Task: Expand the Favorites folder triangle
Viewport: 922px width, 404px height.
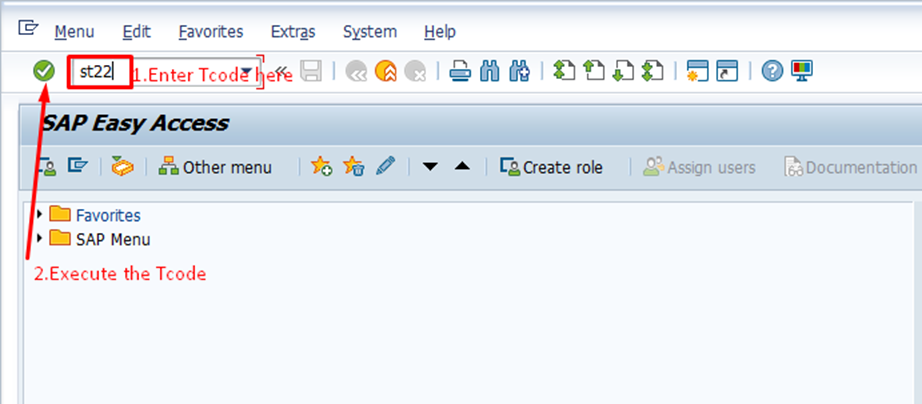Action: point(40,213)
